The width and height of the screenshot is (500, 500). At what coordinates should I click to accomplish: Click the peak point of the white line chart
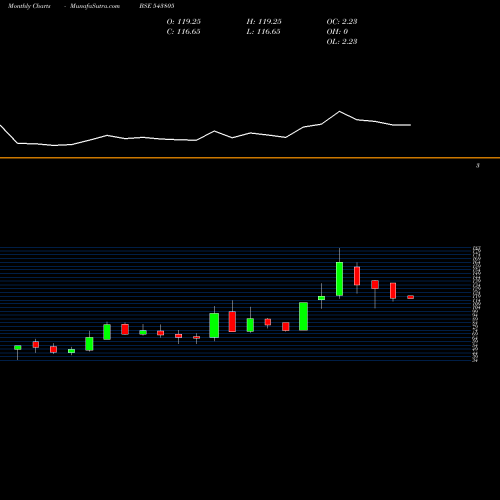pyautogui.click(x=339, y=111)
